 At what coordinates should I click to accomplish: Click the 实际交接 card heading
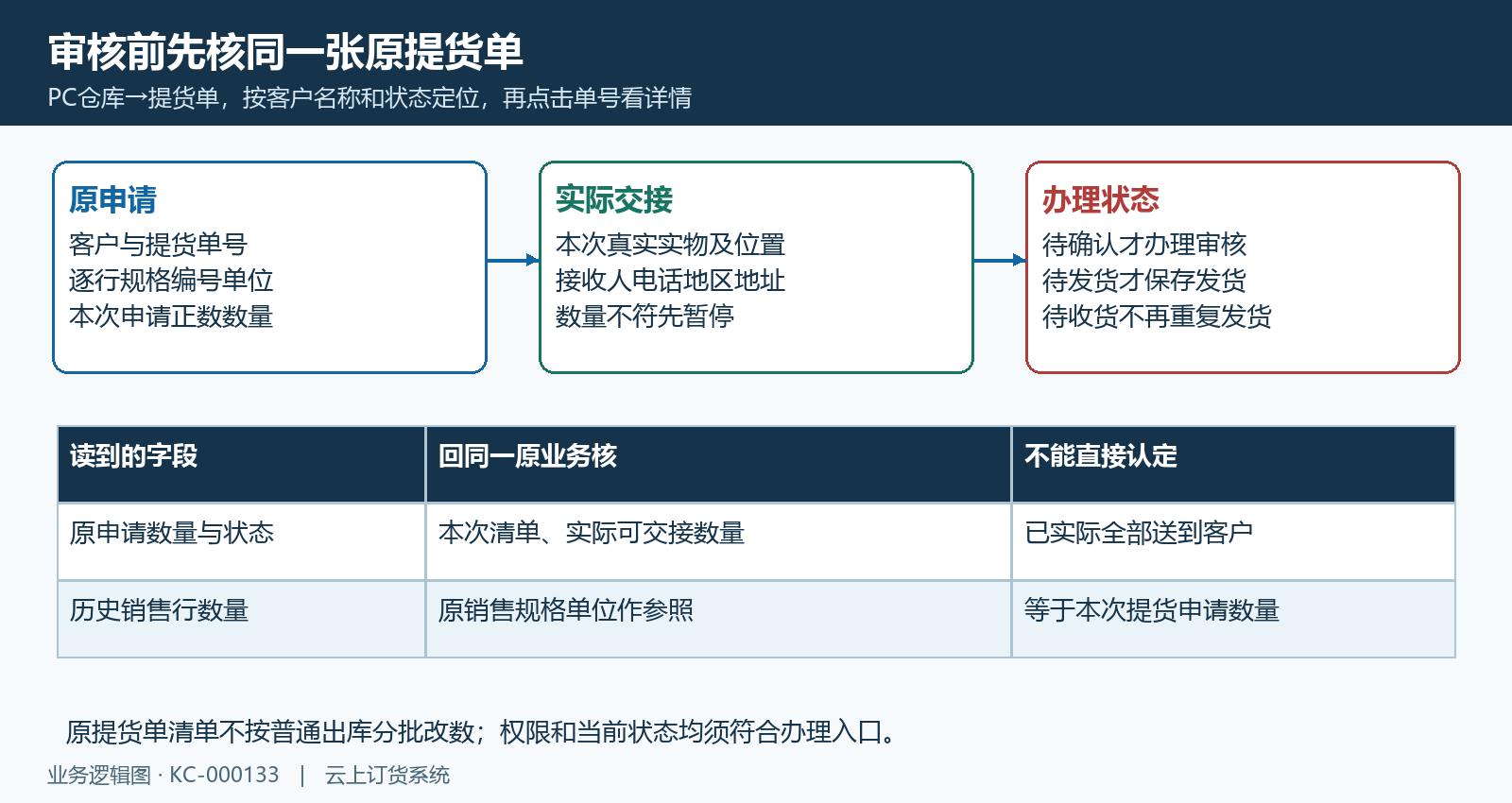pos(614,199)
